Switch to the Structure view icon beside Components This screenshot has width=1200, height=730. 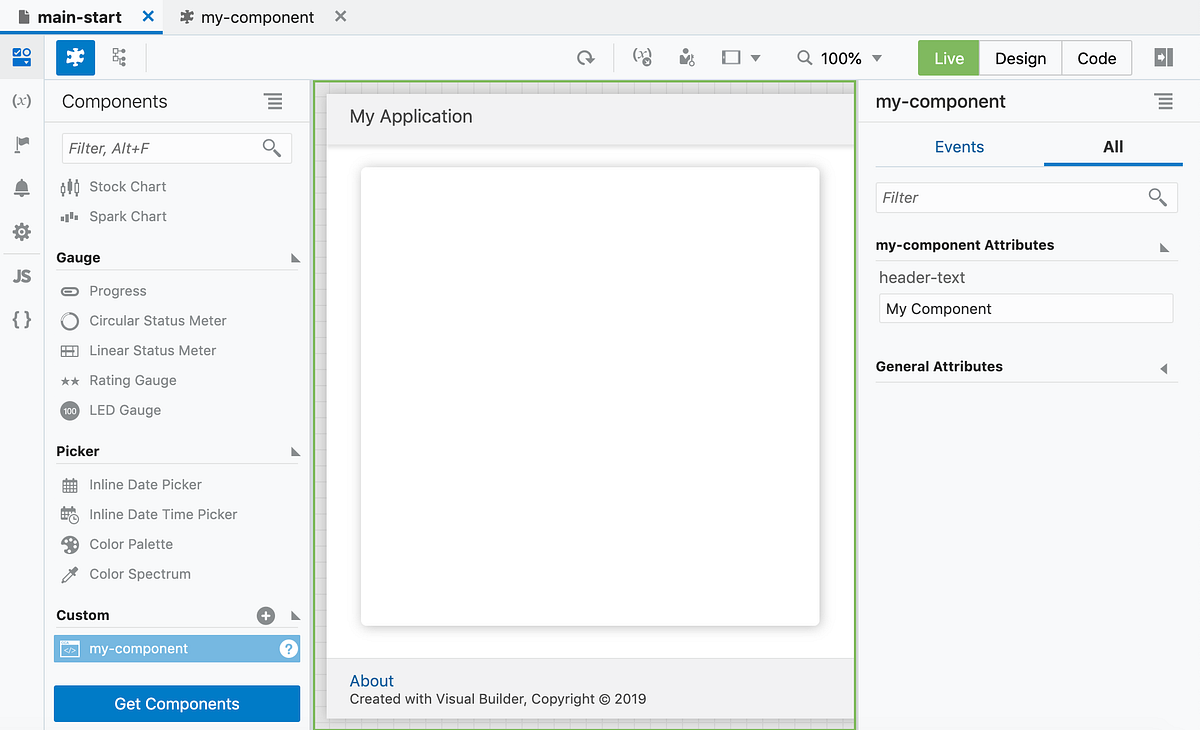pyautogui.click(x=118, y=57)
